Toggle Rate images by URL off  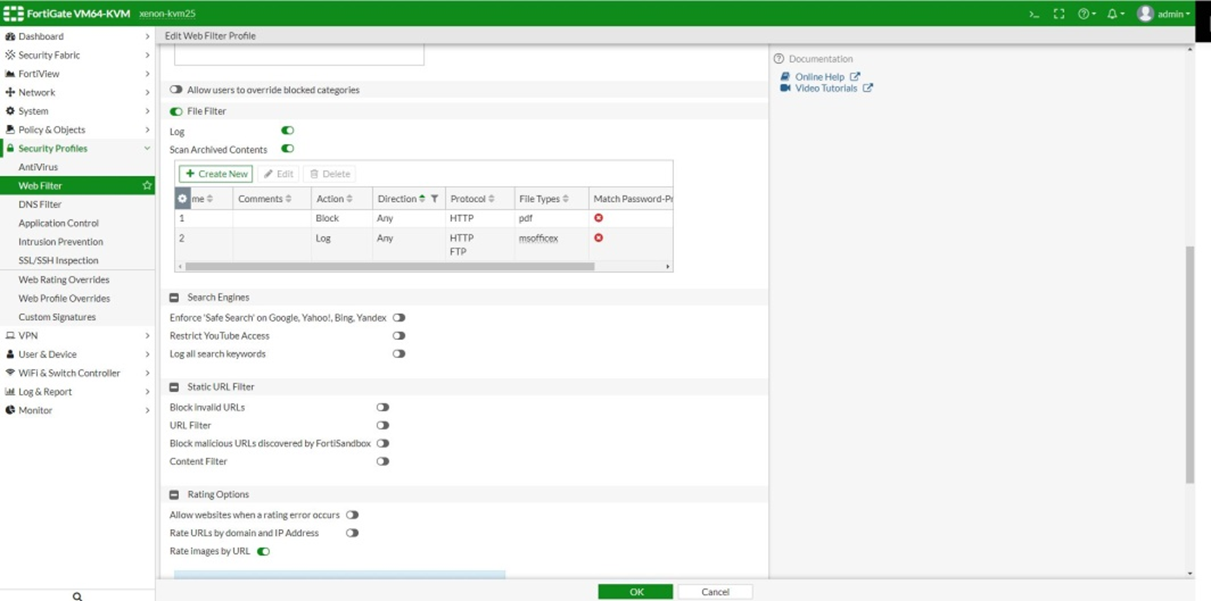[x=263, y=552]
